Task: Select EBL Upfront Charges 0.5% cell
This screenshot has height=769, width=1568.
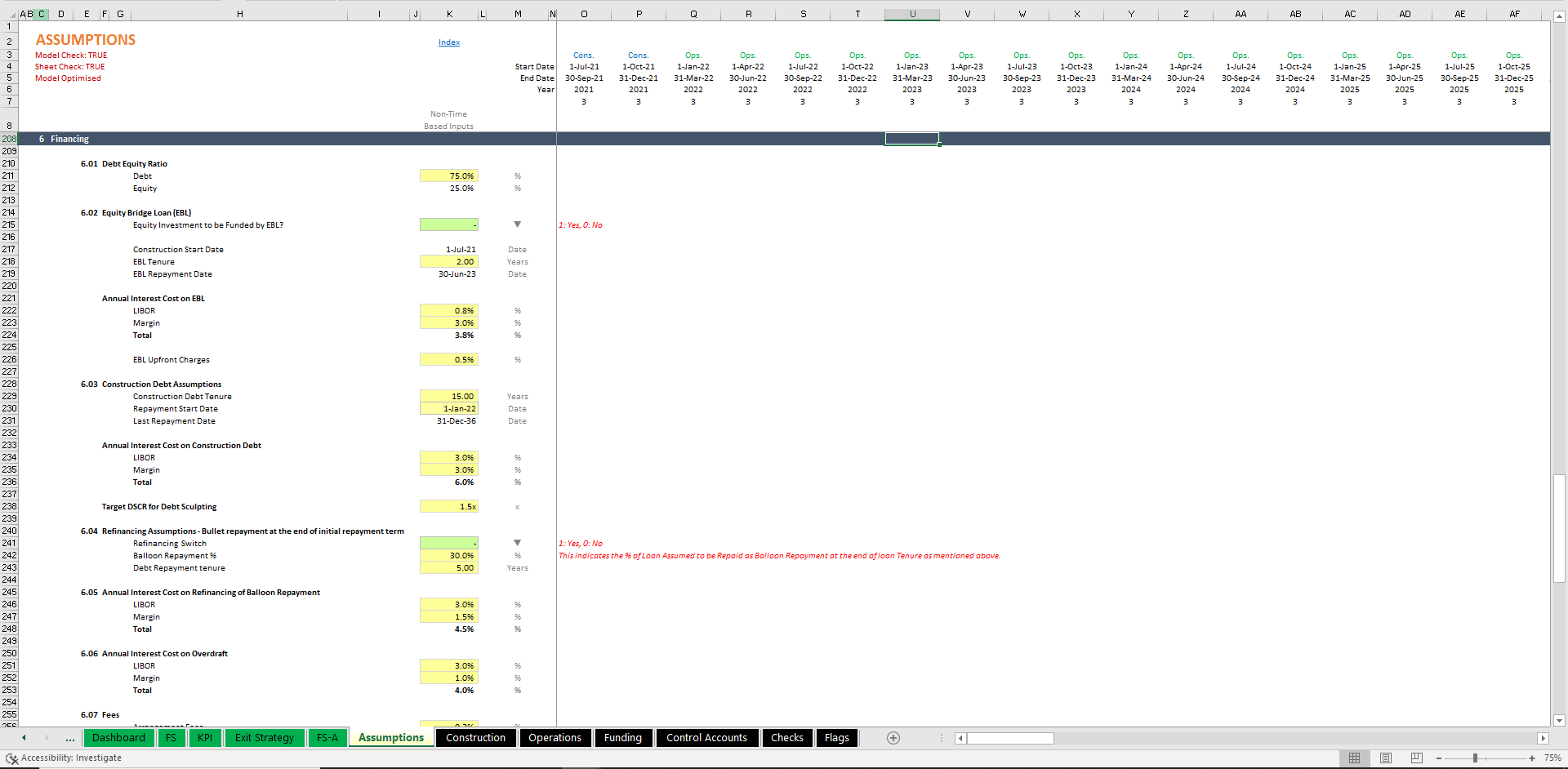Action: tap(449, 359)
